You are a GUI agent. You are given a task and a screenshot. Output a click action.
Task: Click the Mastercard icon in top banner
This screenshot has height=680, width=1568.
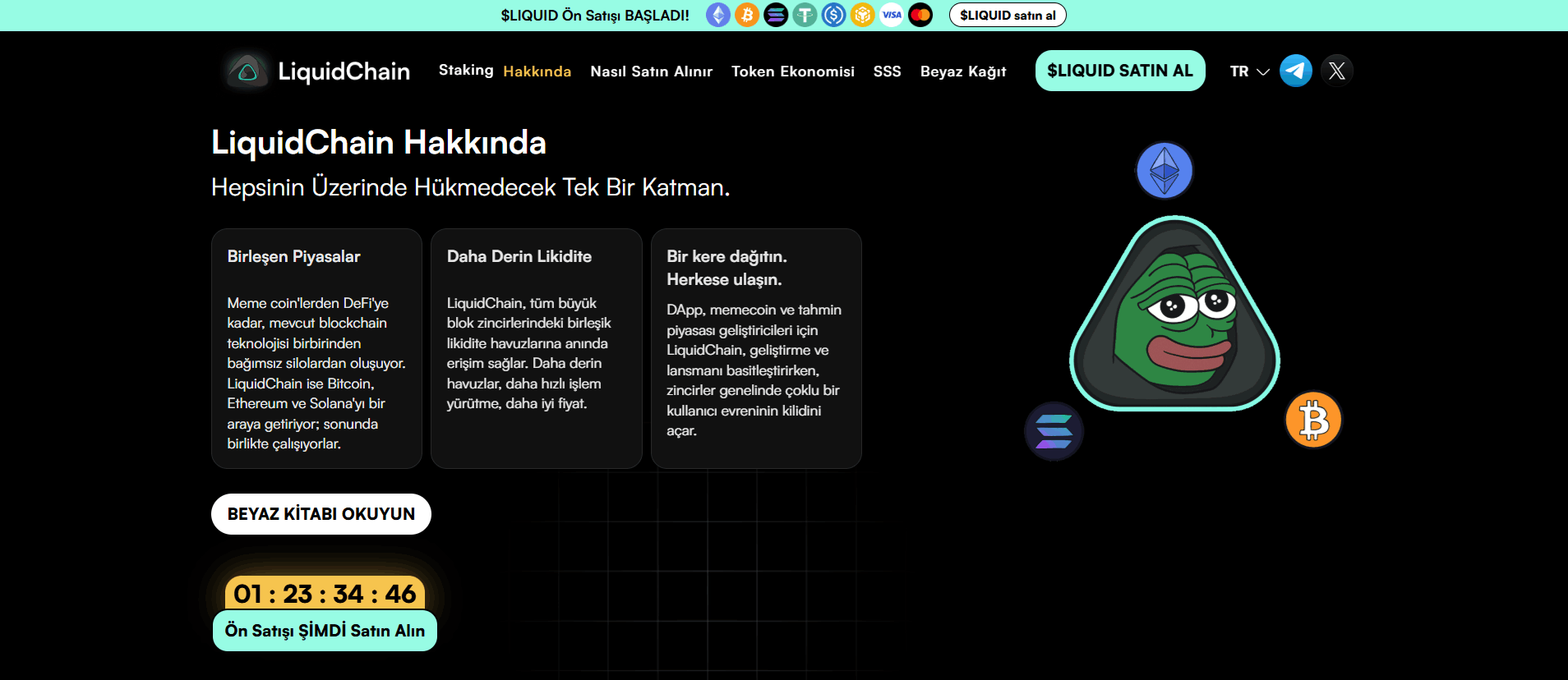pos(920,15)
